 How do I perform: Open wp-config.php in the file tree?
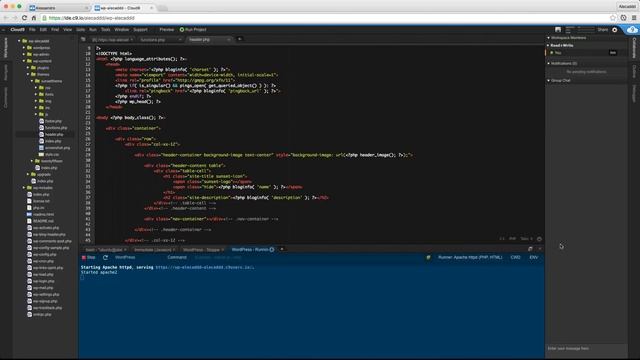pos(44,254)
